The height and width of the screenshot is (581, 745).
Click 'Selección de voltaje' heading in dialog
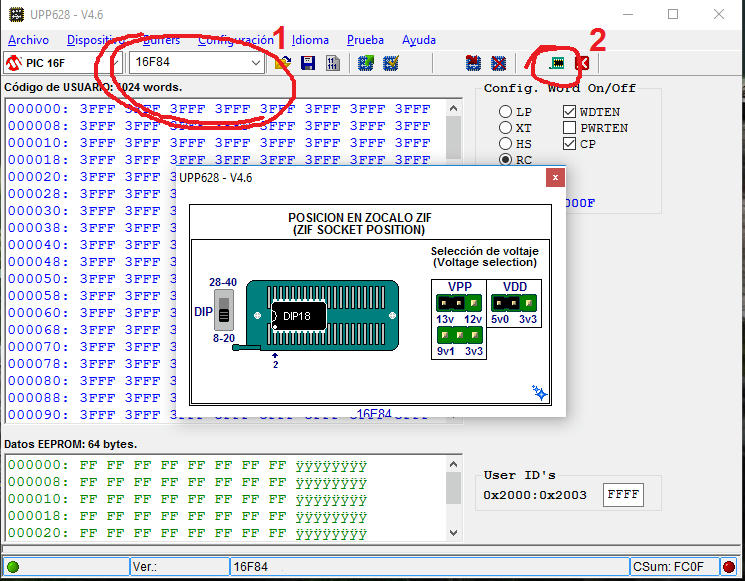[485, 251]
